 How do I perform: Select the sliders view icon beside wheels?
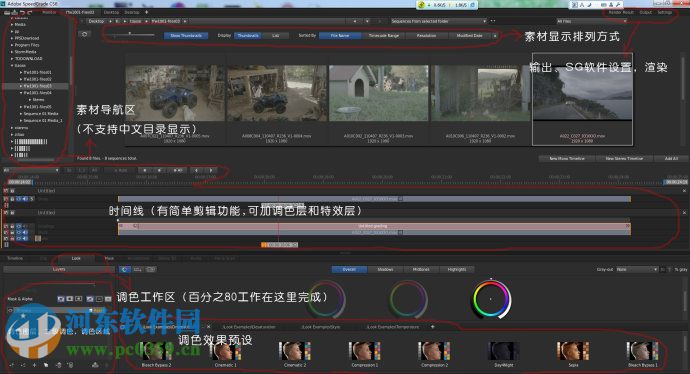click(138, 269)
